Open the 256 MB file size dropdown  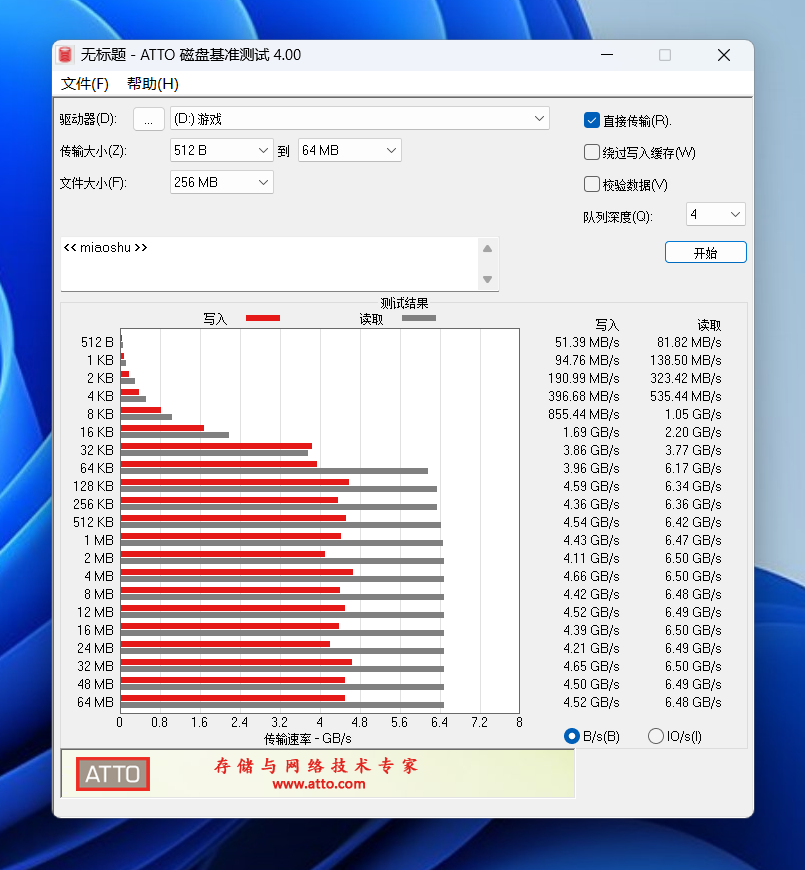coord(221,183)
